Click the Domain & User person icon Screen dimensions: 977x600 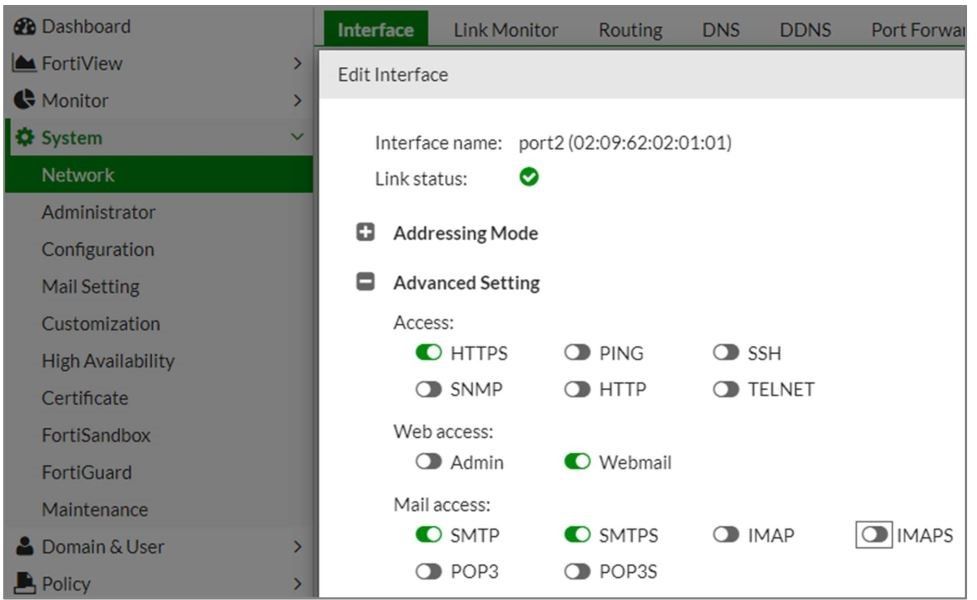(24, 547)
